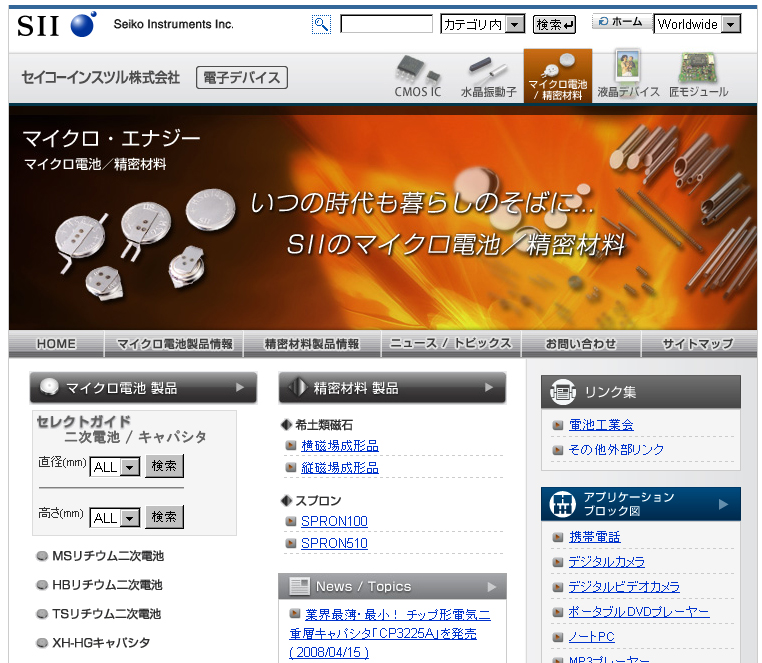The height and width of the screenshot is (663, 762).
Task: Open the カテゴリ内 search scope dropdown
Action: point(483,23)
